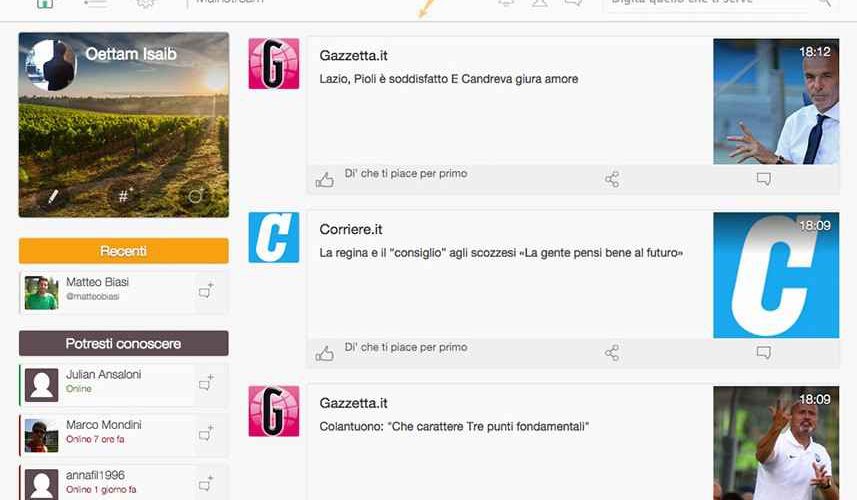Add Marco Mondini via chat-plus icon
This screenshot has height=500, width=857.
(206, 434)
